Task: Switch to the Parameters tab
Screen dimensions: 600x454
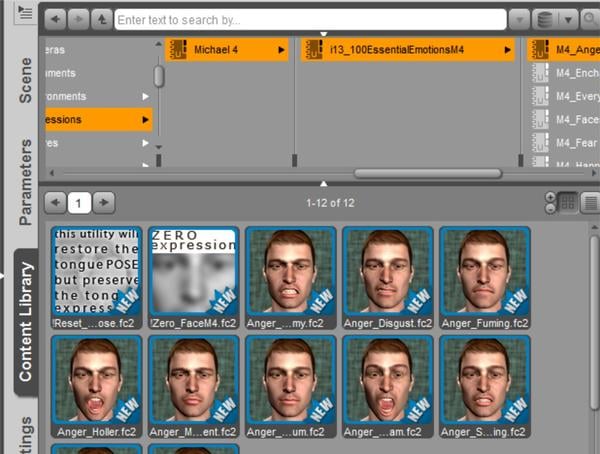Action: point(26,182)
